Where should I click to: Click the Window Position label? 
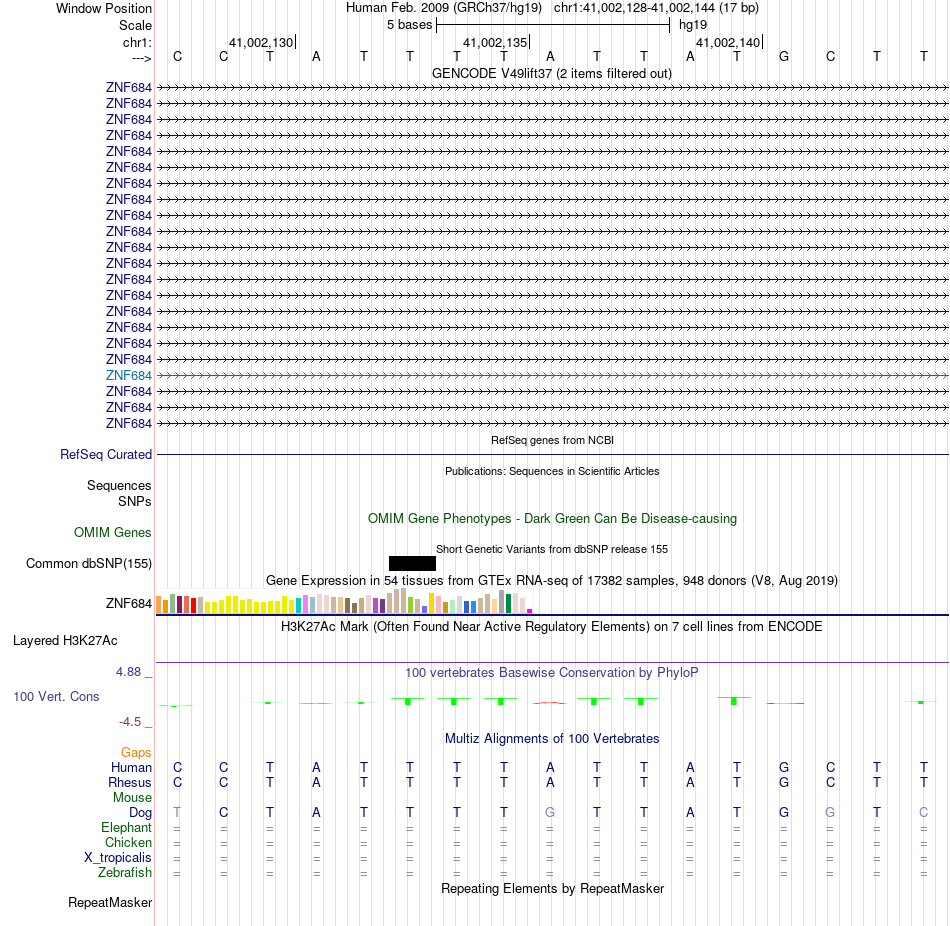(104, 8)
